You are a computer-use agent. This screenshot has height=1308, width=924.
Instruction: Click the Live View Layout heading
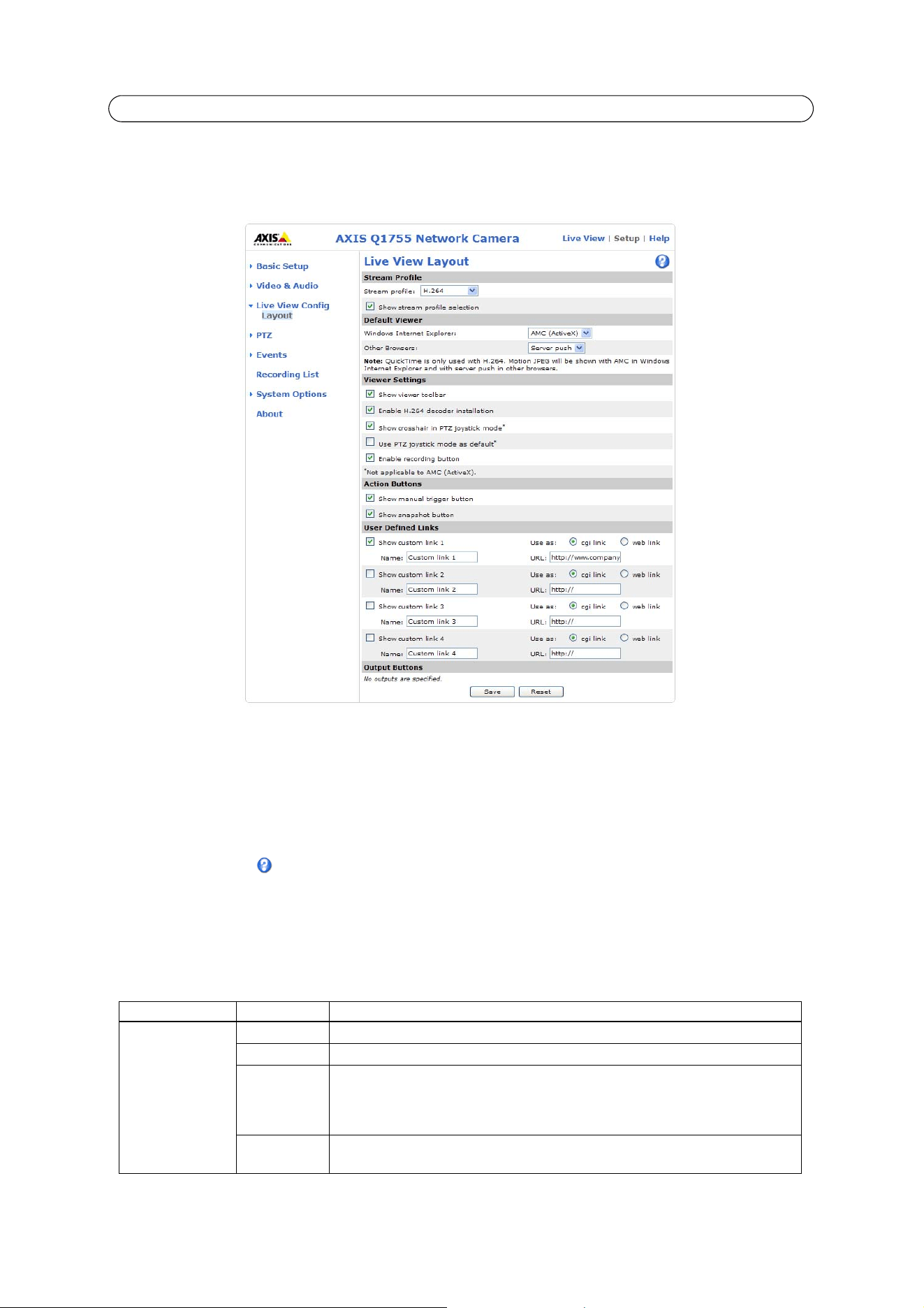coord(416,261)
